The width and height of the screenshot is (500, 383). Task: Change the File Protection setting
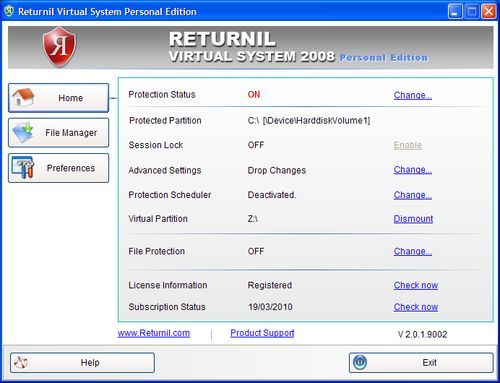pyautogui.click(x=413, y=251)
